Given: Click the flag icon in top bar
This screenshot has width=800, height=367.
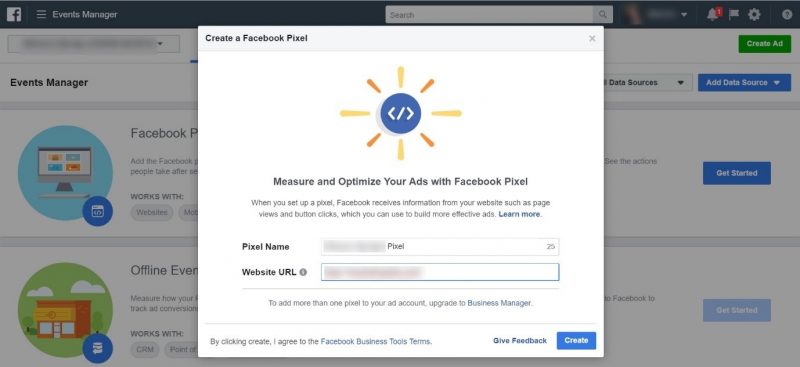Looking at the screenshot, I should pos(734,14).
